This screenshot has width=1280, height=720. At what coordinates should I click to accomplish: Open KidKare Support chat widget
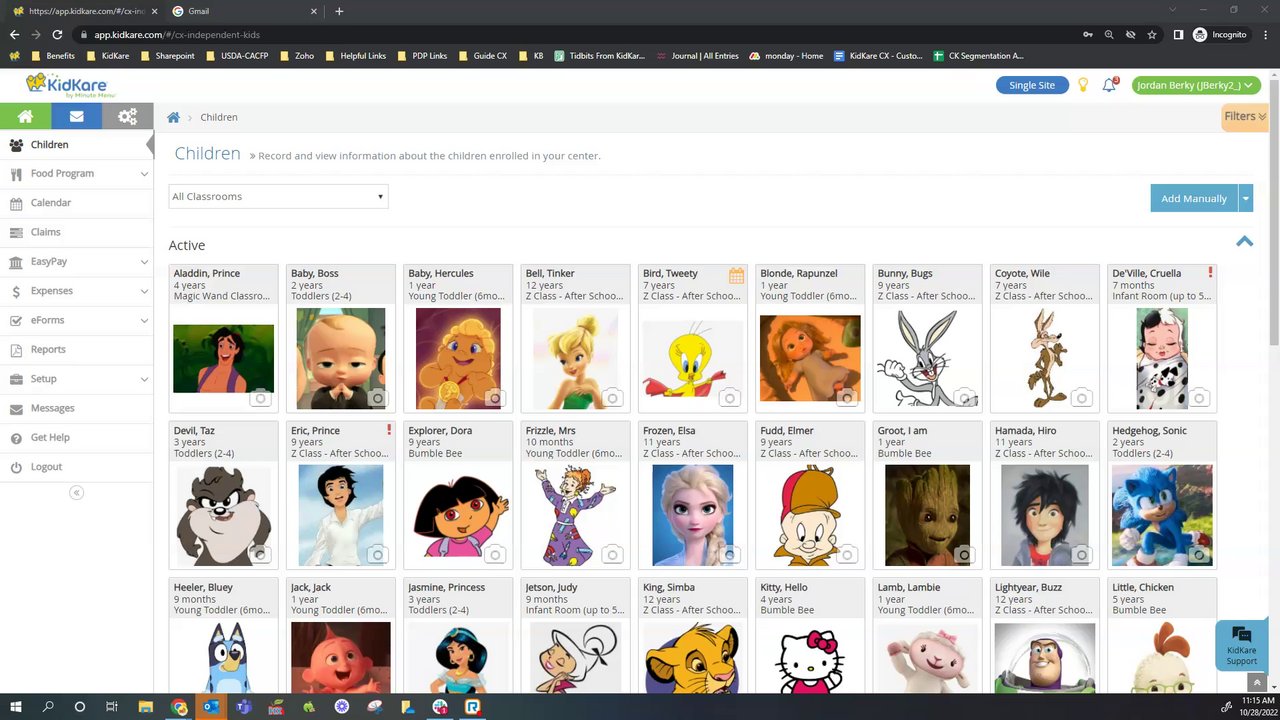click(1241, 645)
